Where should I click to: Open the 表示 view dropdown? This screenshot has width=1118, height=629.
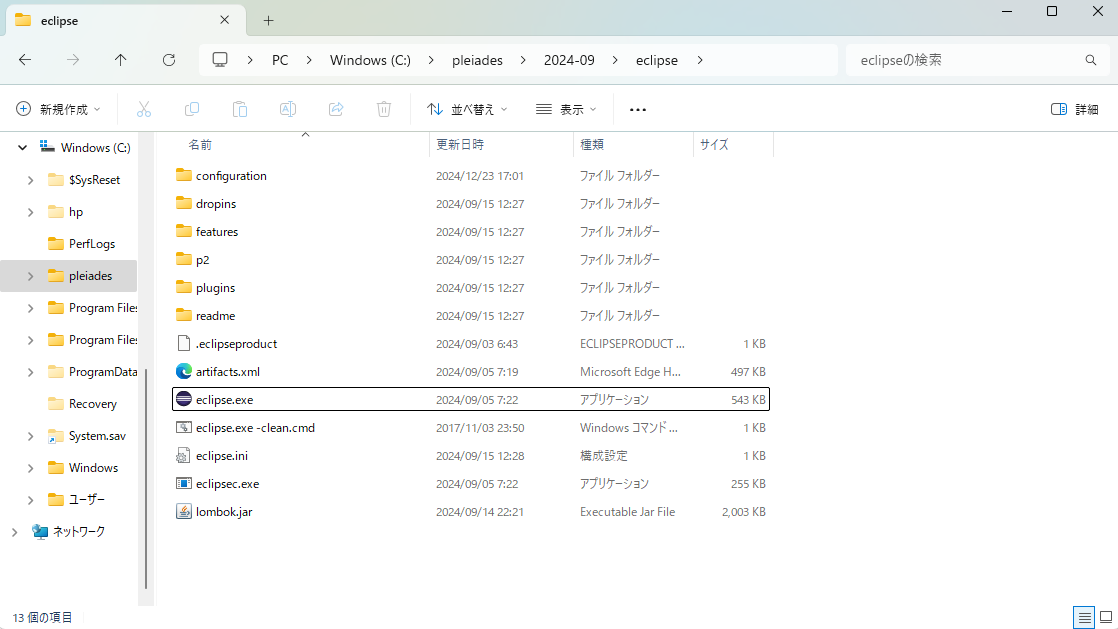(566, 109)
